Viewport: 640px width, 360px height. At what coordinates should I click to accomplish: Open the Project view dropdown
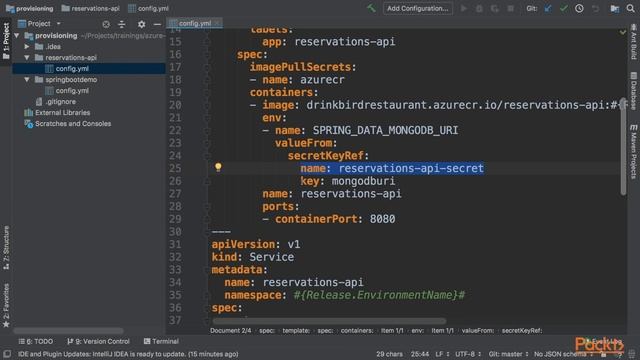40,24
